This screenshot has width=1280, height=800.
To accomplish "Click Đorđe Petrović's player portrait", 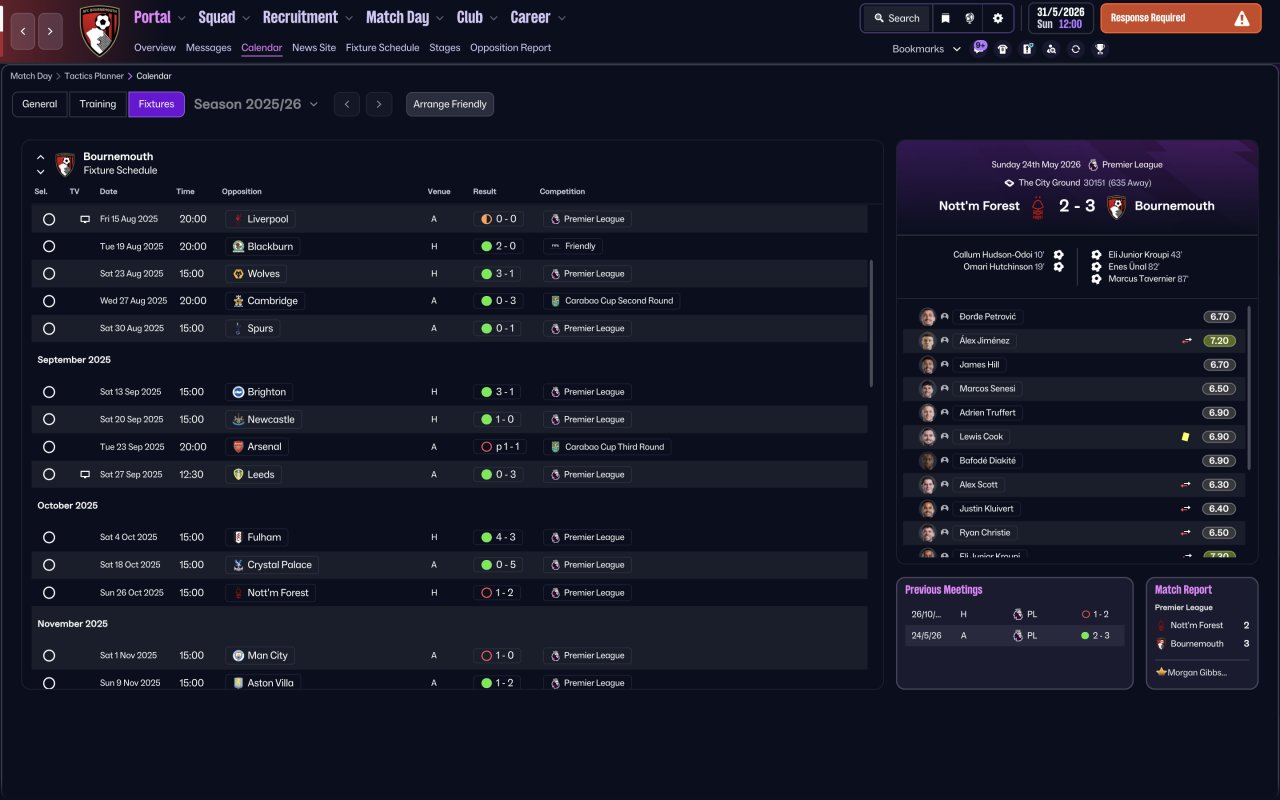I will (x=928, y=317).
